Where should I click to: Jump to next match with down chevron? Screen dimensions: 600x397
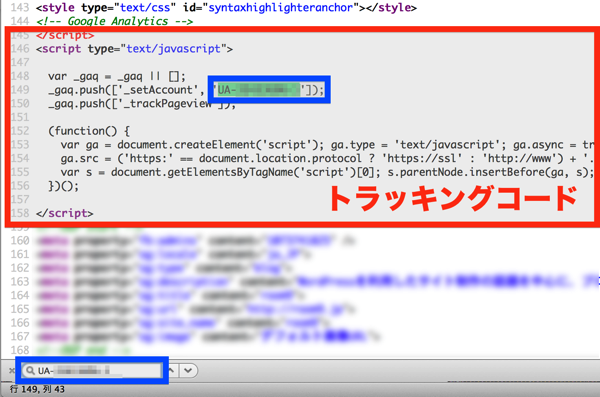pyautogui.click(x=188, y=370)
